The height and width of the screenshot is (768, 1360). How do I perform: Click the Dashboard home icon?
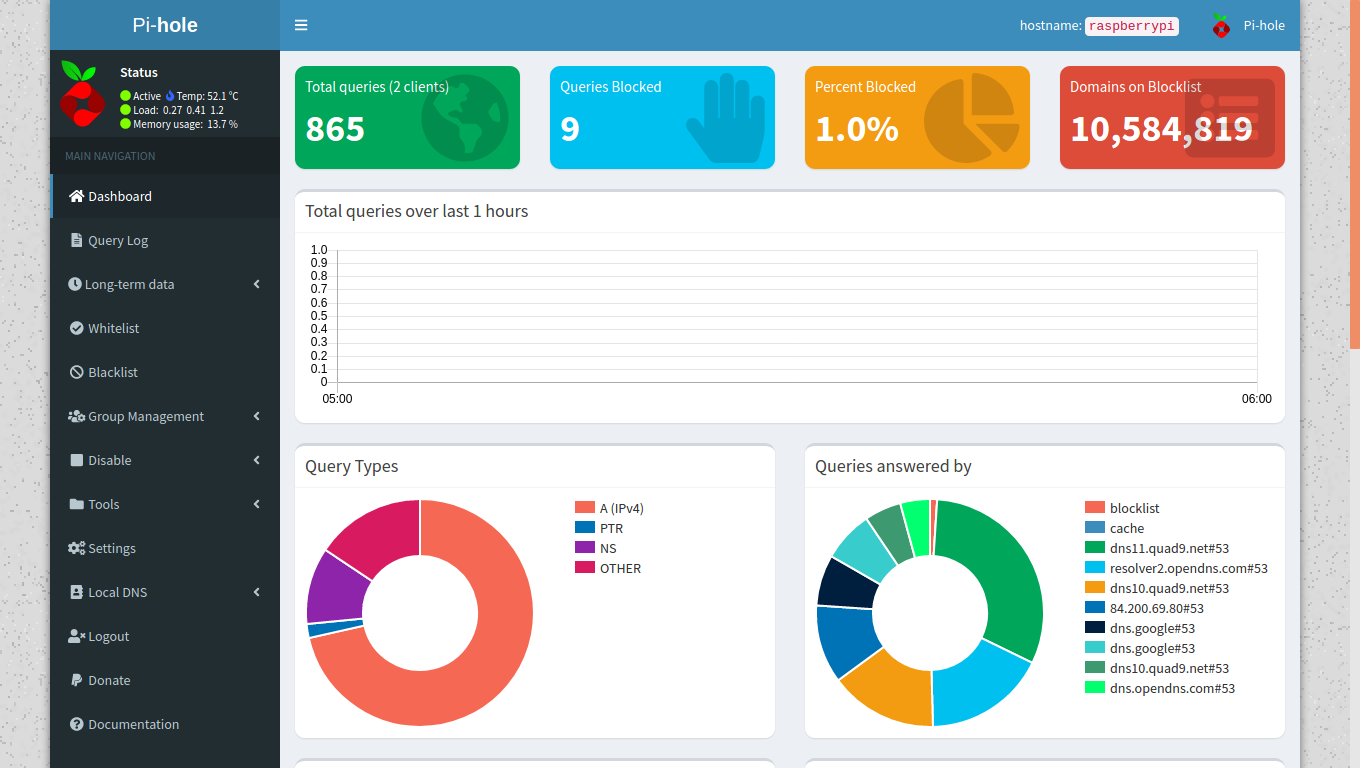pyautogui.click(x=76, y=196)
